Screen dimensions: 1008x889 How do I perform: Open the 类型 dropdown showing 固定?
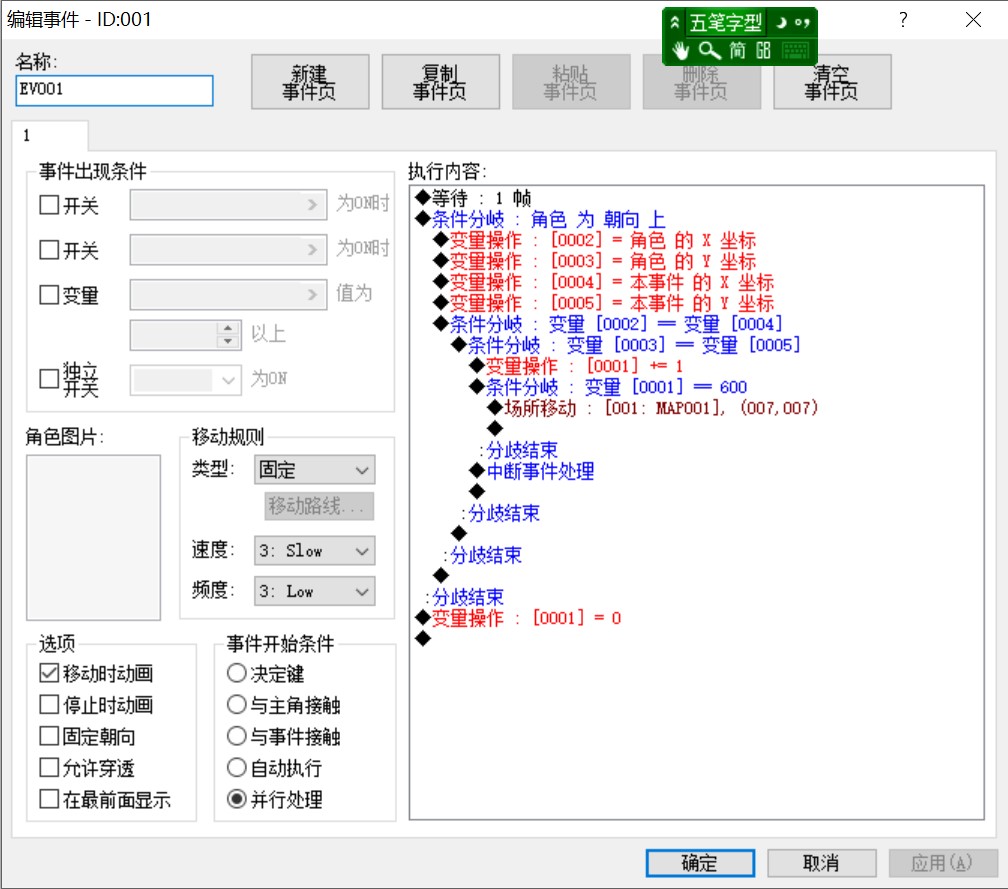(314, 470)
